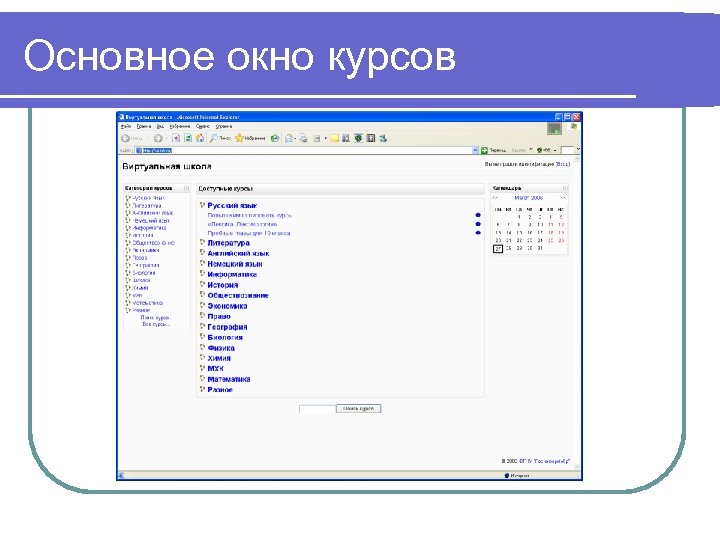This screenshot has width=720, height=540.
Task: Click the course search text field
Action: click(x=317, y=409)
